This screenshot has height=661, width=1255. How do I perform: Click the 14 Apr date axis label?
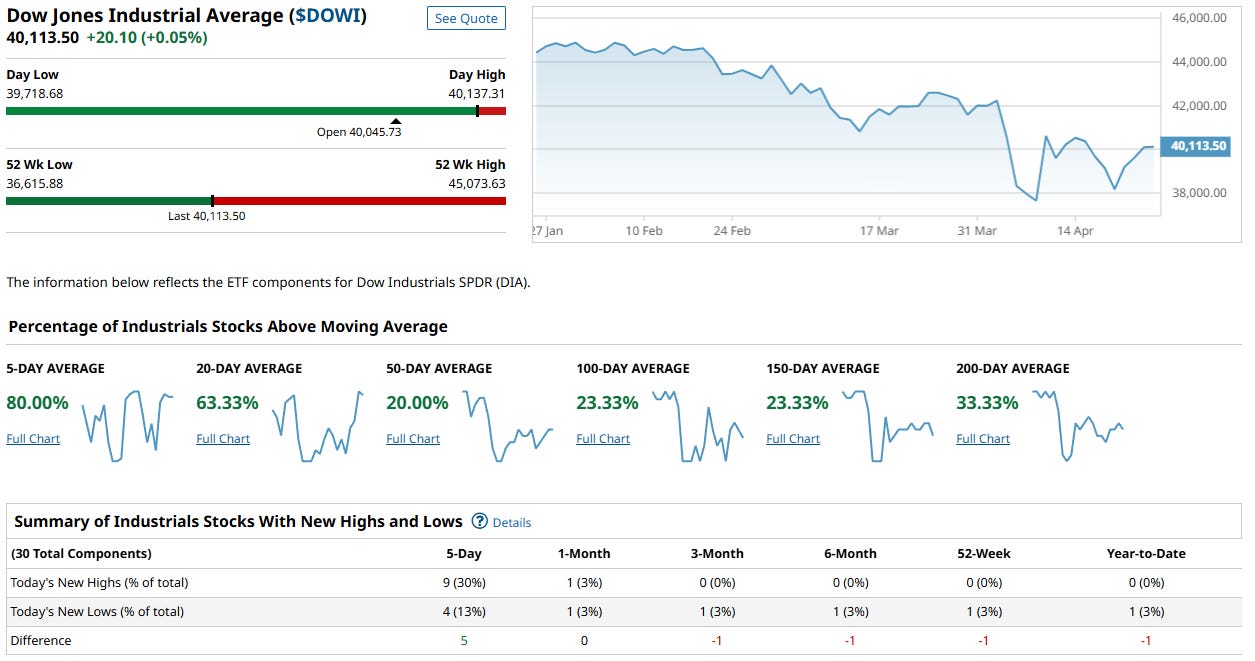(x=1075, y=230)
